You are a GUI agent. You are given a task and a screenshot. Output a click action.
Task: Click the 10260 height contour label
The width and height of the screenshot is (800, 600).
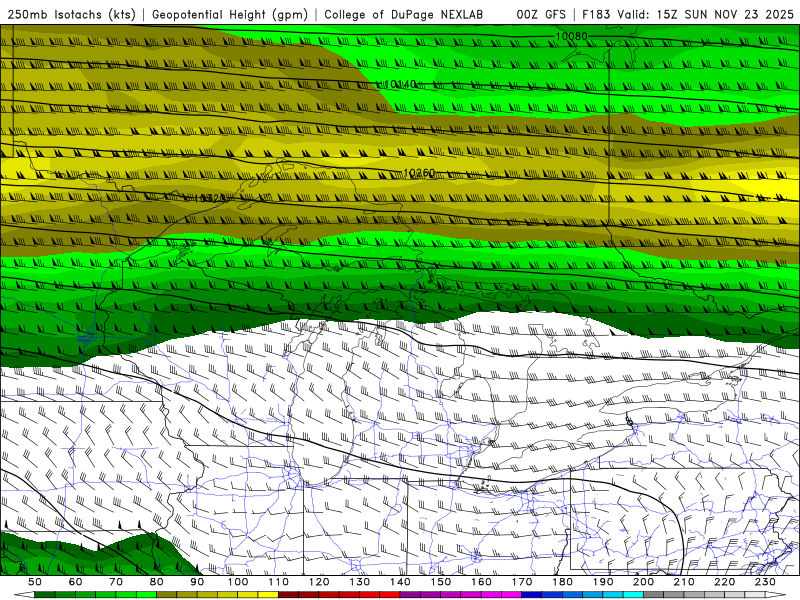pos(419,173)
